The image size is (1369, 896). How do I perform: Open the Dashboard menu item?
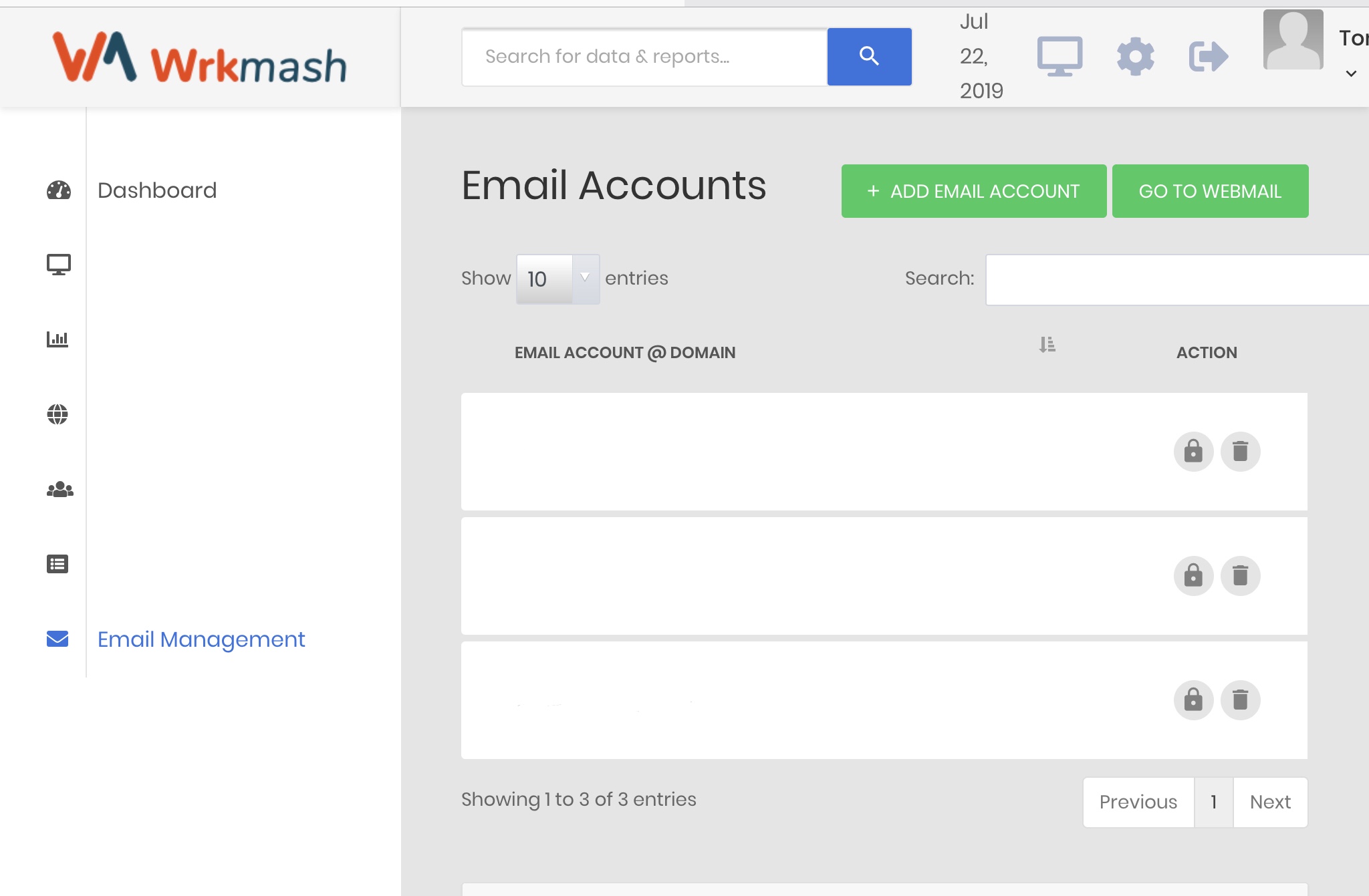157,190
